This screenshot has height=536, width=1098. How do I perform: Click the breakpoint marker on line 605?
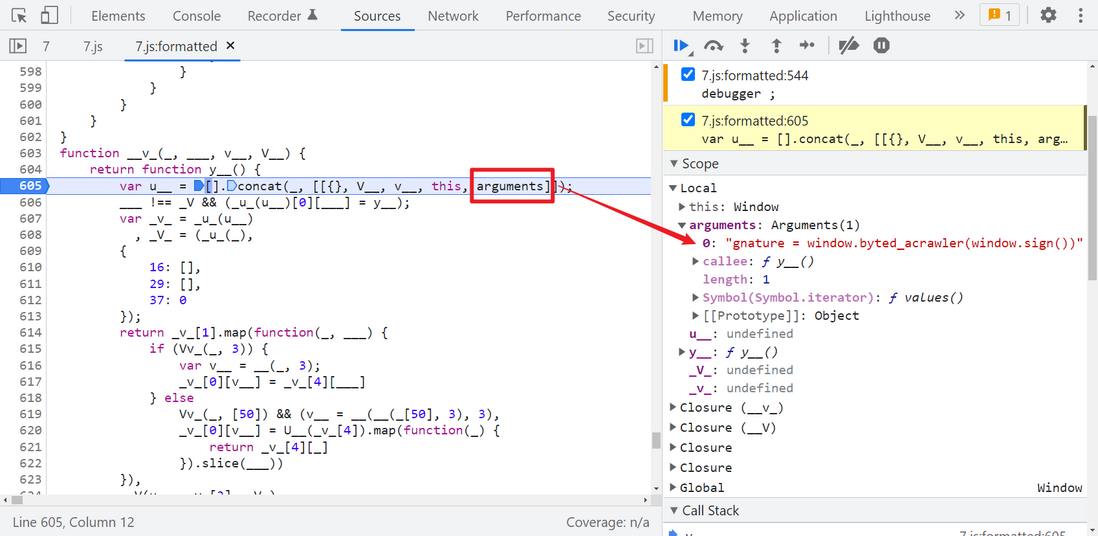coord(25,186)
